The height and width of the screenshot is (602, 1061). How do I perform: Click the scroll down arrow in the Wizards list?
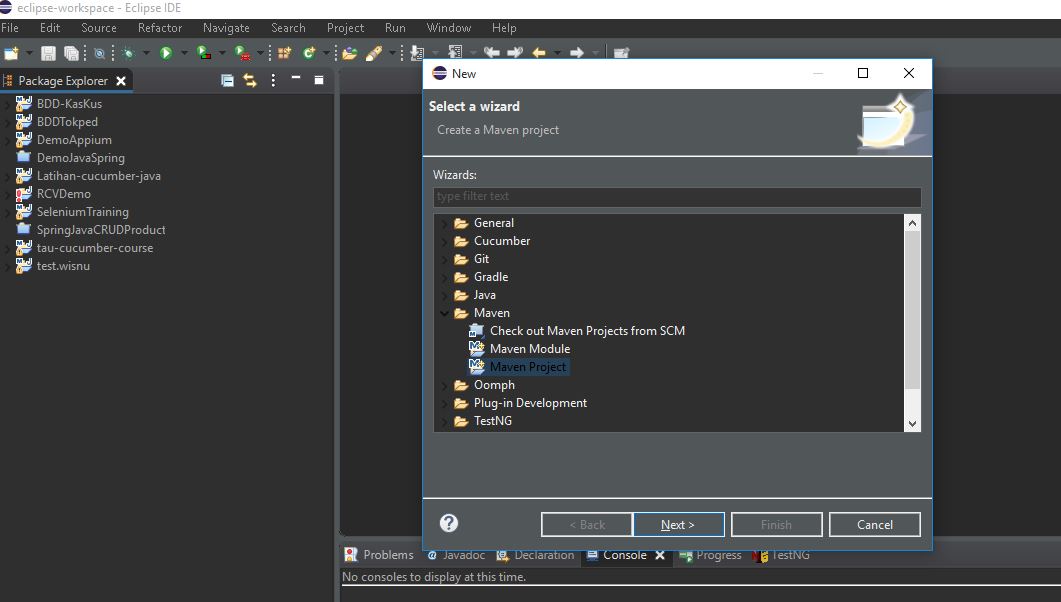pyautogui.click(x=912, y=424)
